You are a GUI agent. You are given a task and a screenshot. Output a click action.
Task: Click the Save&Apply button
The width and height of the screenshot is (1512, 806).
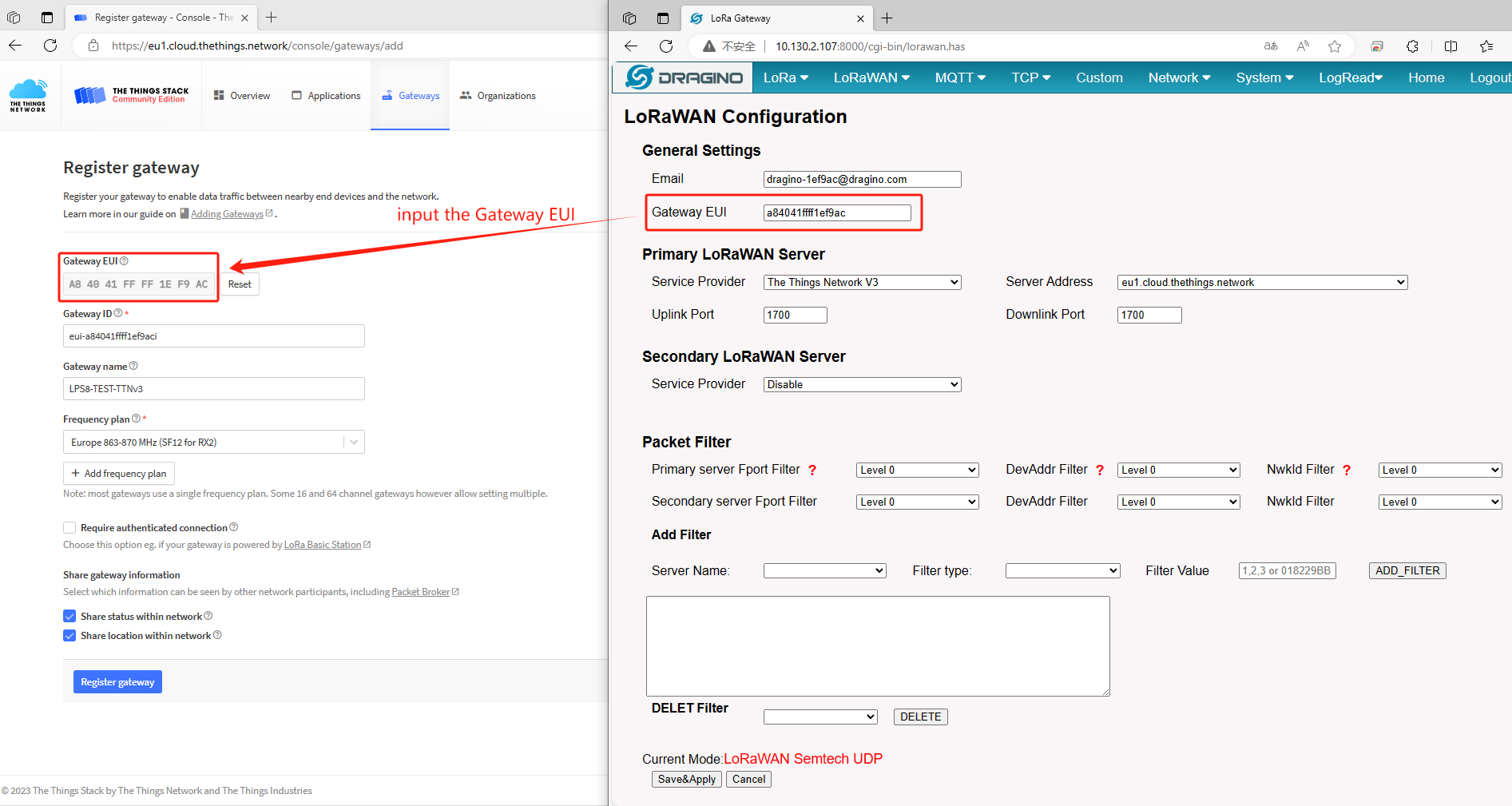coord(687,780)
